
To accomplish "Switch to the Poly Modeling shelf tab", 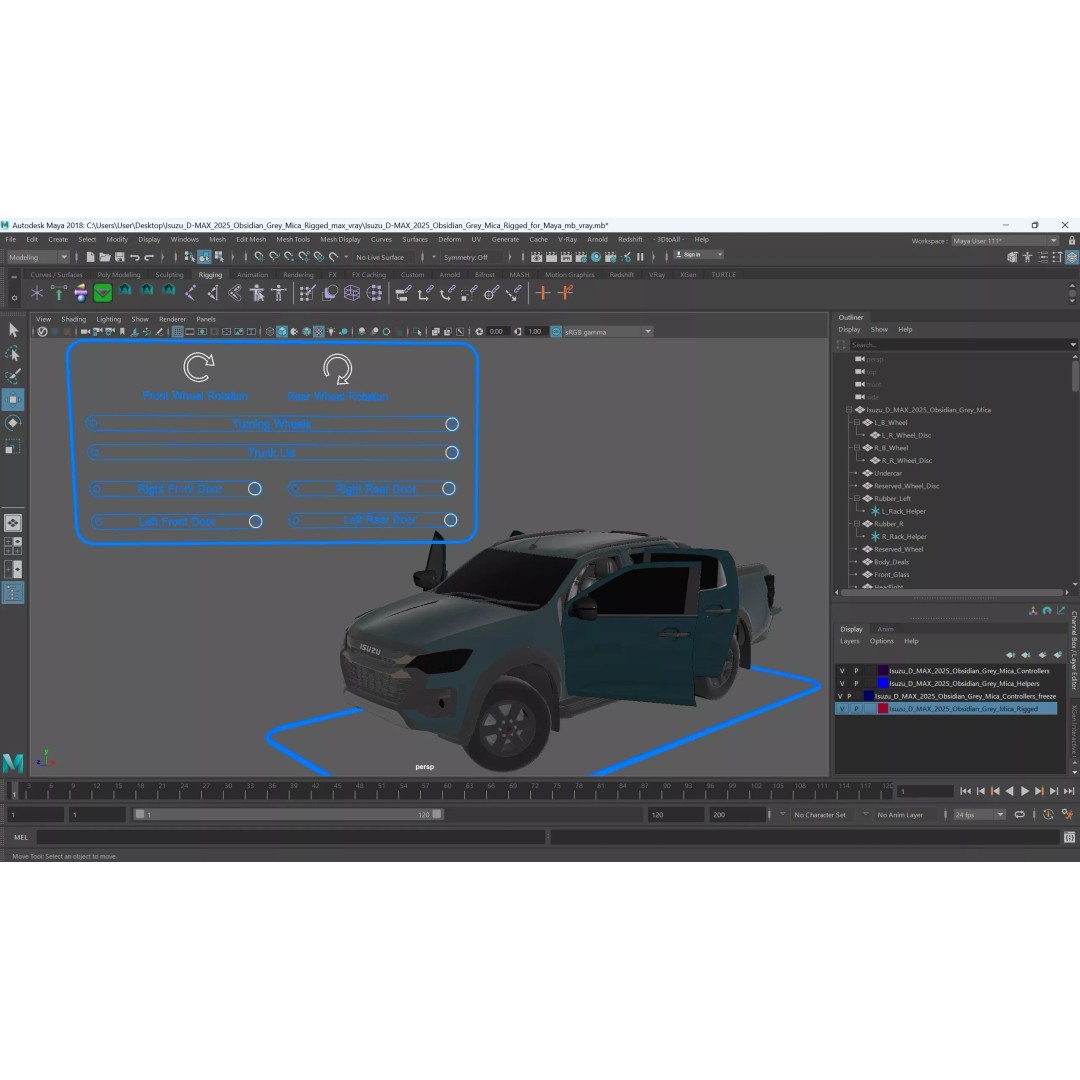I will [x=118, y=275].
